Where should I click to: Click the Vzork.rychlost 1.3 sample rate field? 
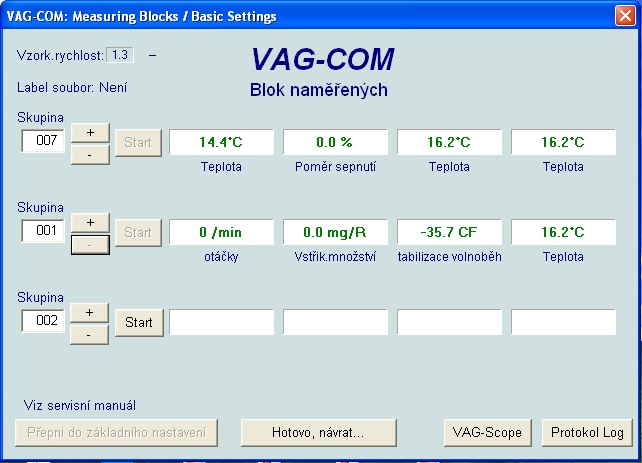click(120, 55)
